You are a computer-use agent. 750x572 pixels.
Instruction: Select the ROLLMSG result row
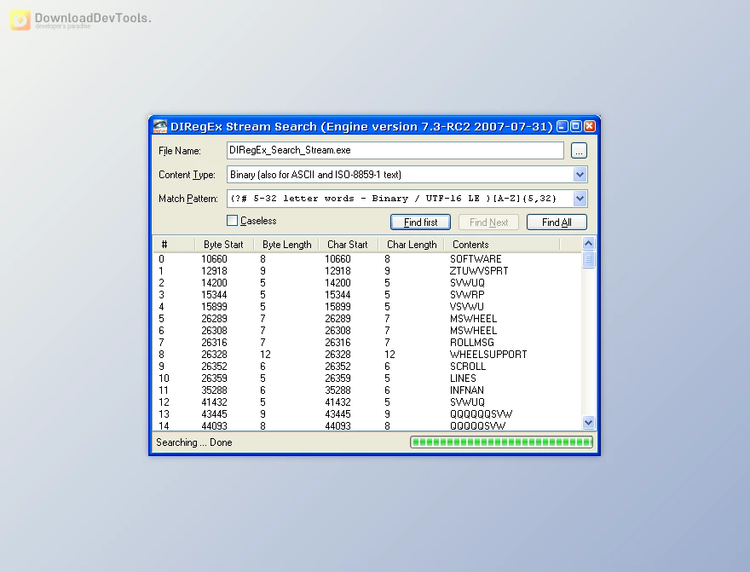pos(367,342)
